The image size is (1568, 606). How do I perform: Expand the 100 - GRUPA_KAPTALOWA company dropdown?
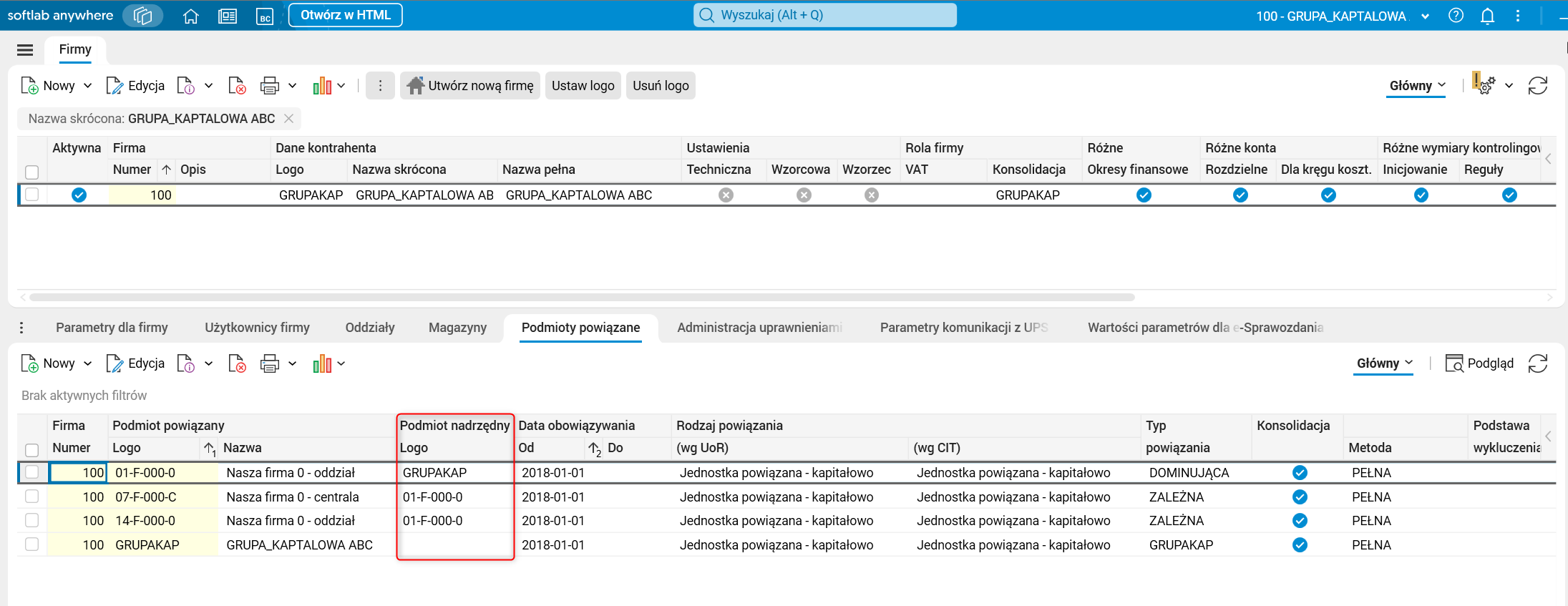tap(1425, 16)
